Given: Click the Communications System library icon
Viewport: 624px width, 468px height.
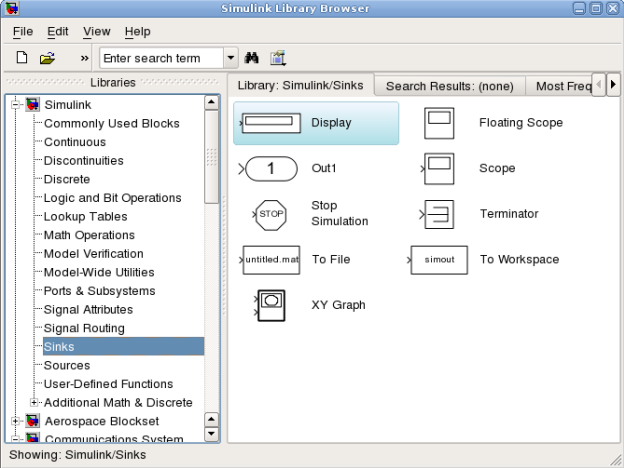Looking at the screenshot, I should point(33,437).
